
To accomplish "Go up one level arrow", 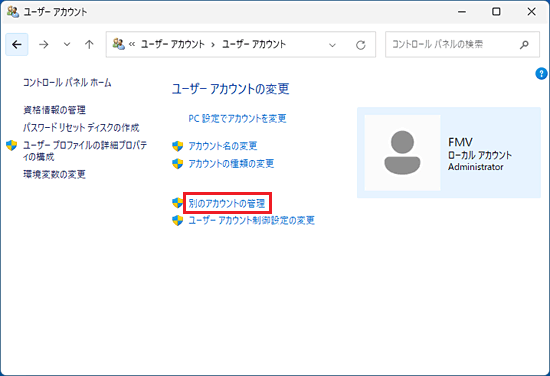I will point(89,45).
